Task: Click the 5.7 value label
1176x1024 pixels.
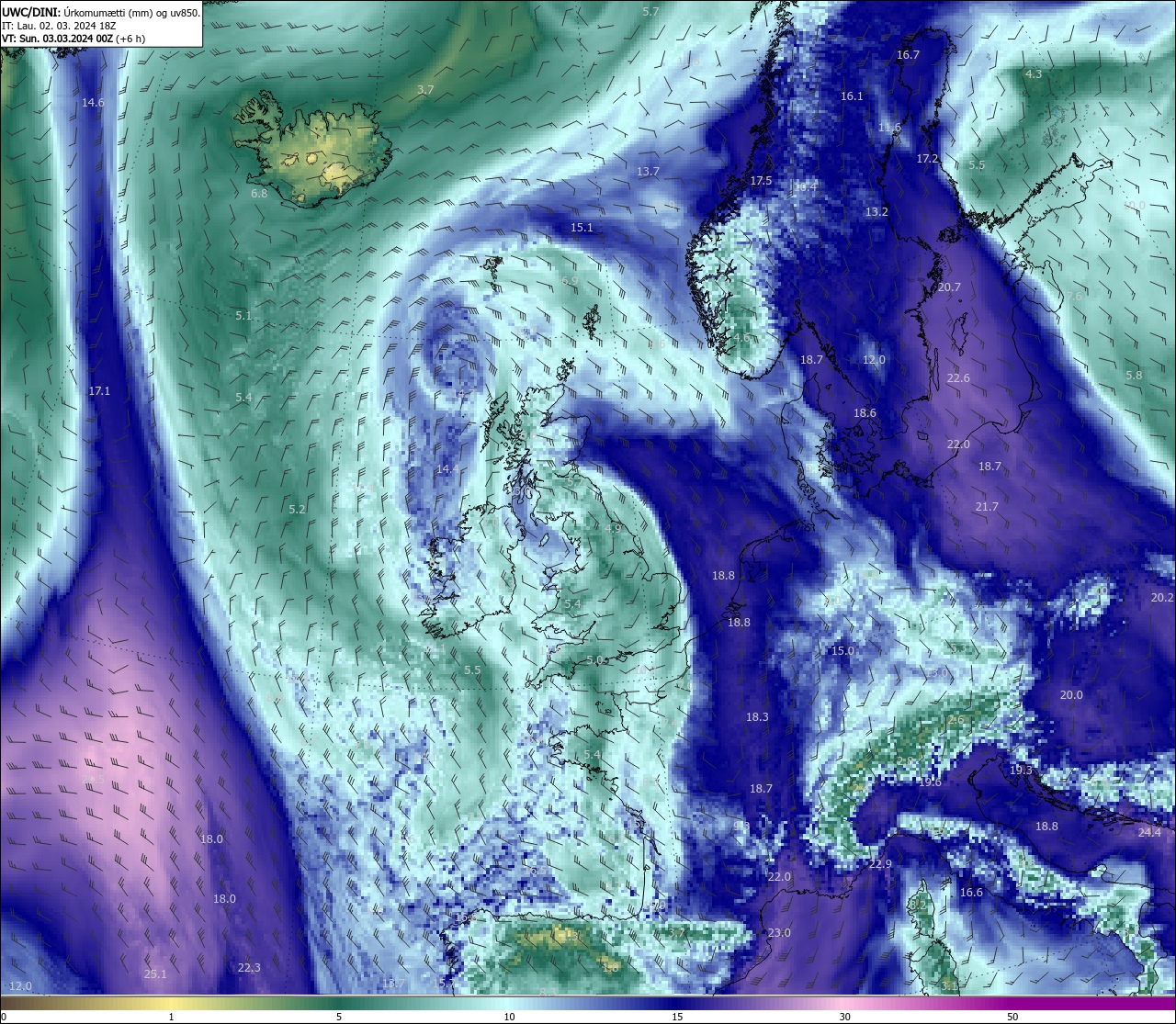Action: pyautogui.click(x=650, y=12)
